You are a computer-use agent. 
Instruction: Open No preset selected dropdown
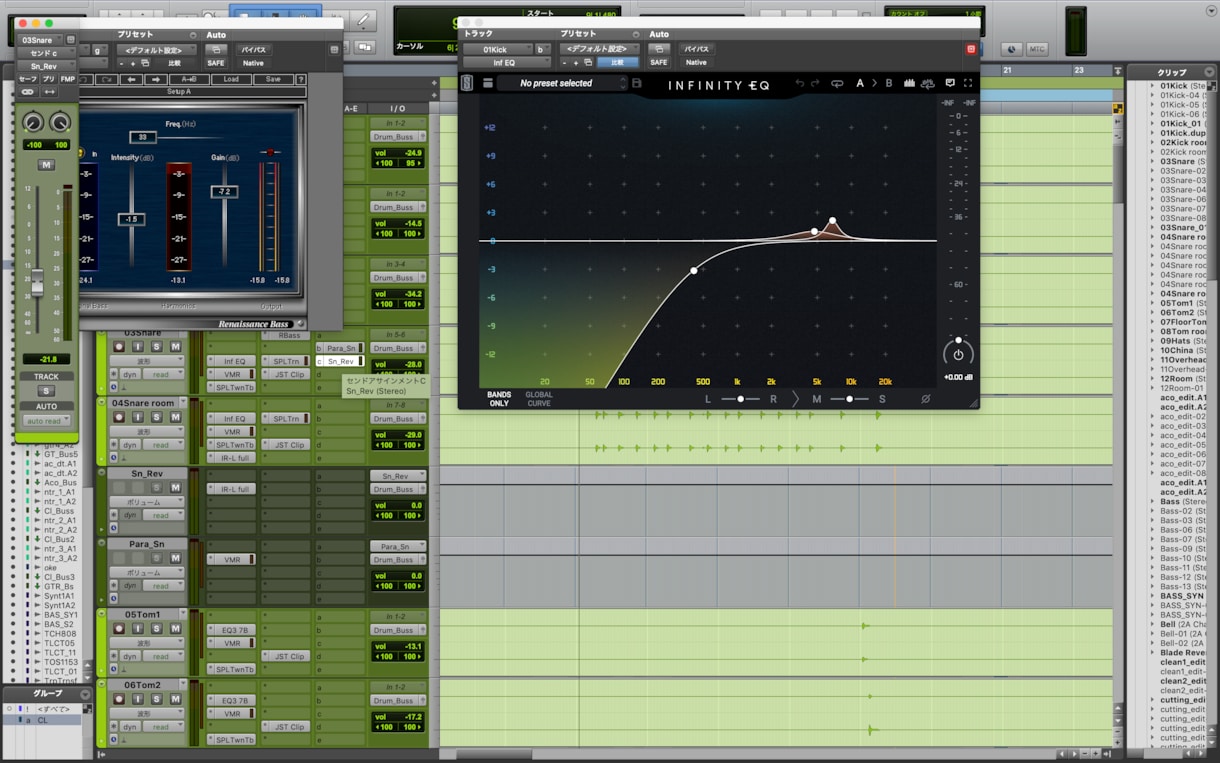click(562, 83)
